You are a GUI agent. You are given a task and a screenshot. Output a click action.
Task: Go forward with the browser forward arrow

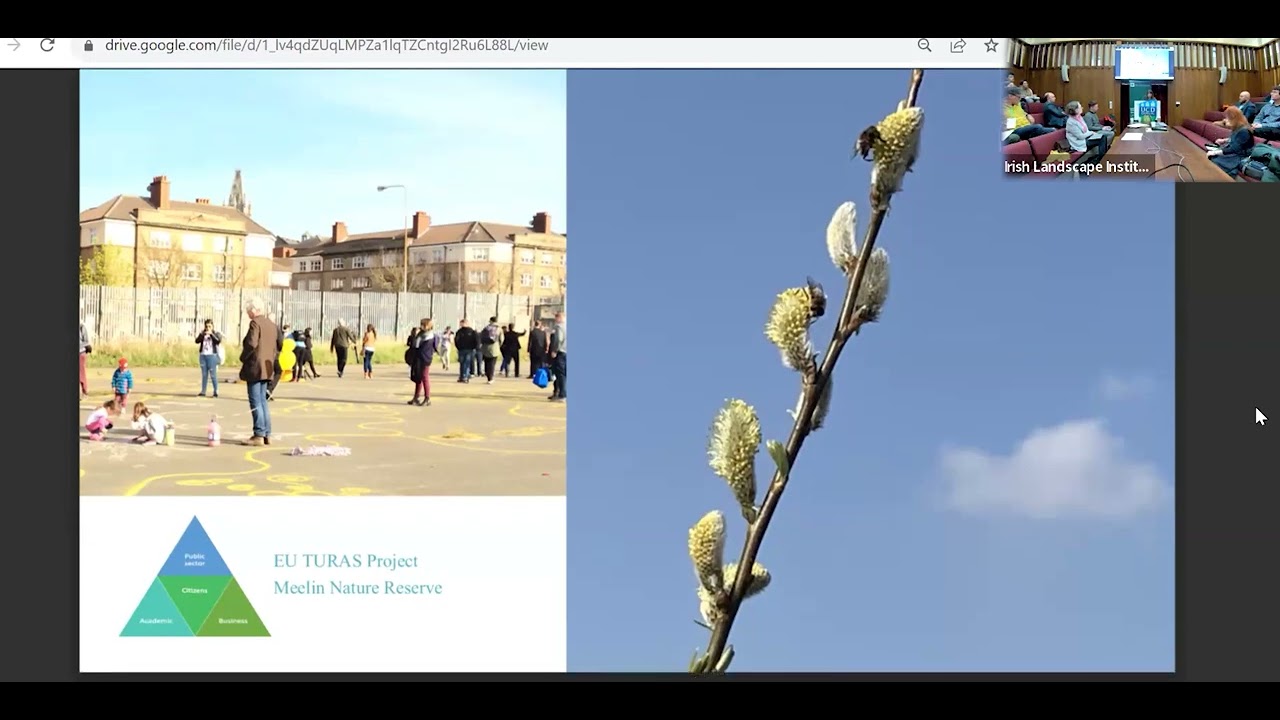click(13, 45)
